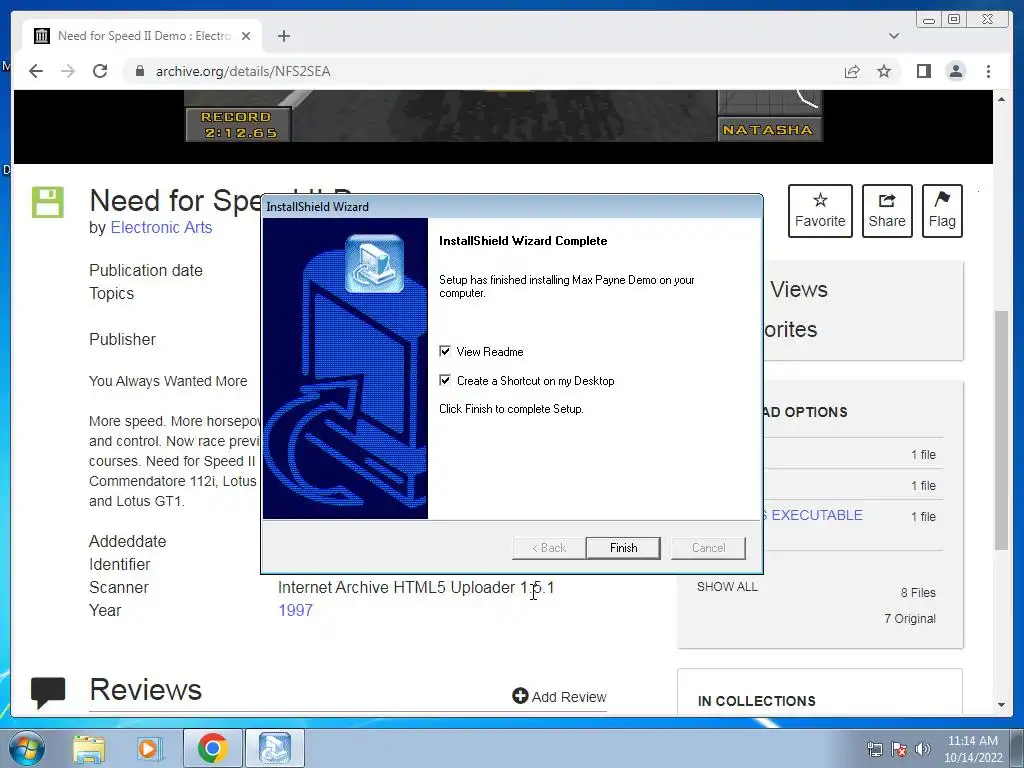Screen dimensions: 1024x768
Task: Open Windows Start menu
Action: pyautogui.click(x=26, y=748)
